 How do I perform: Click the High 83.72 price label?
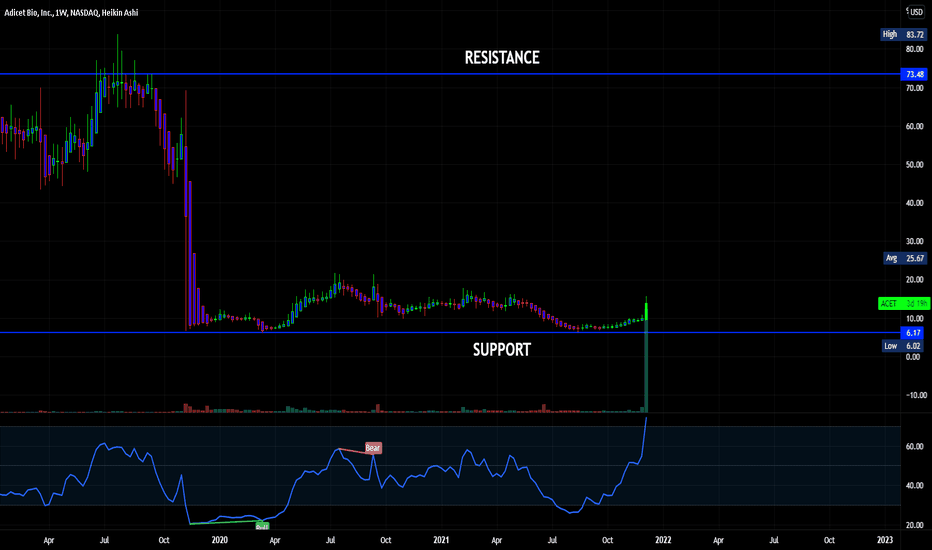point(903,34)
